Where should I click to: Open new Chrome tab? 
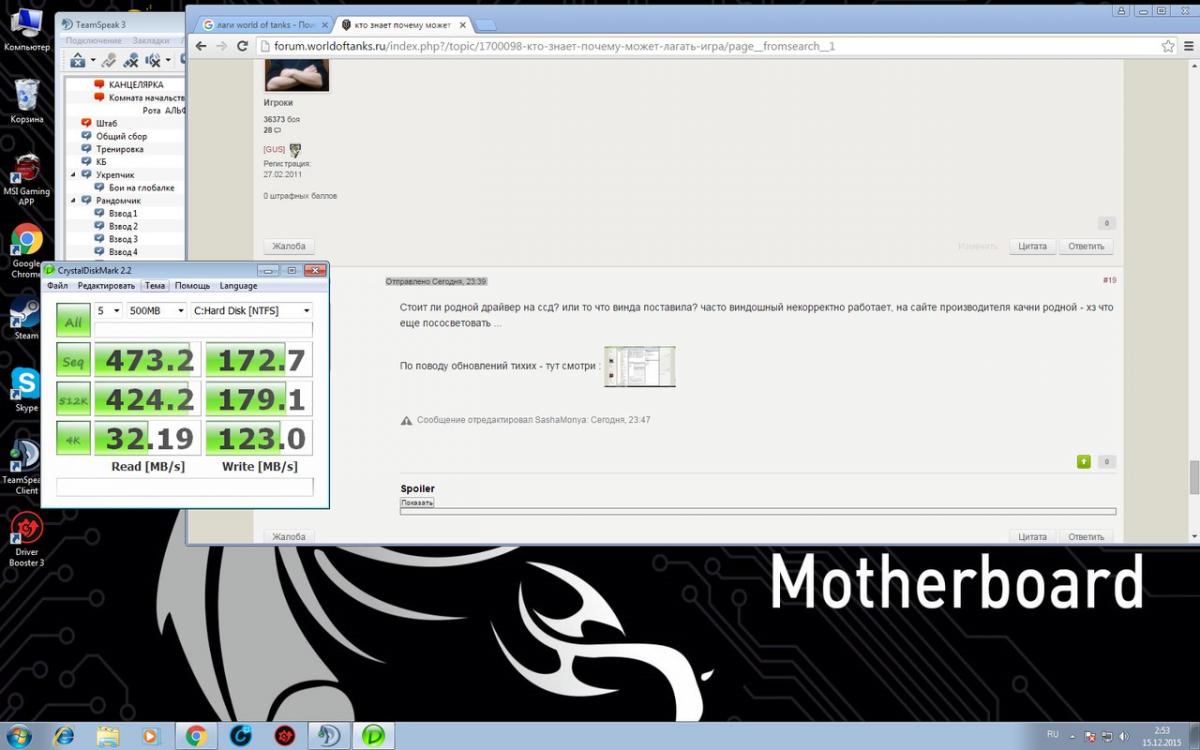click(x=485, y=25)
